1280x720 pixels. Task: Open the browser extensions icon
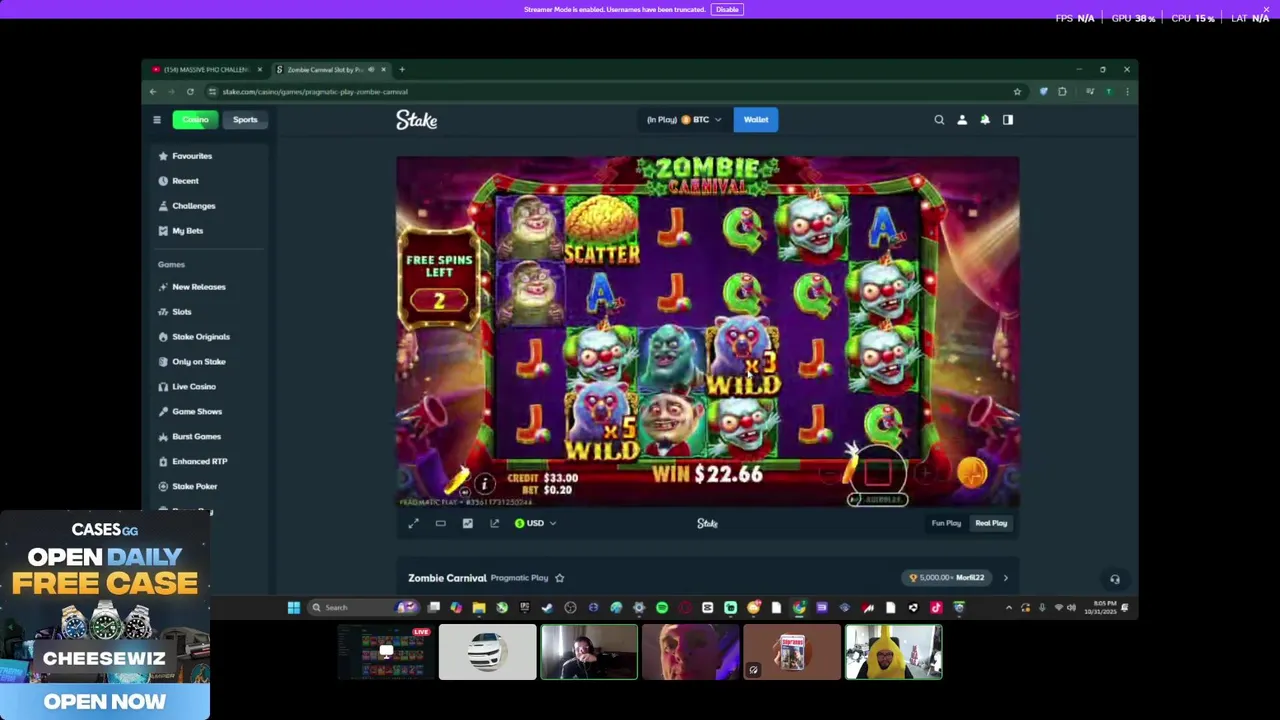coord(1062,92)
